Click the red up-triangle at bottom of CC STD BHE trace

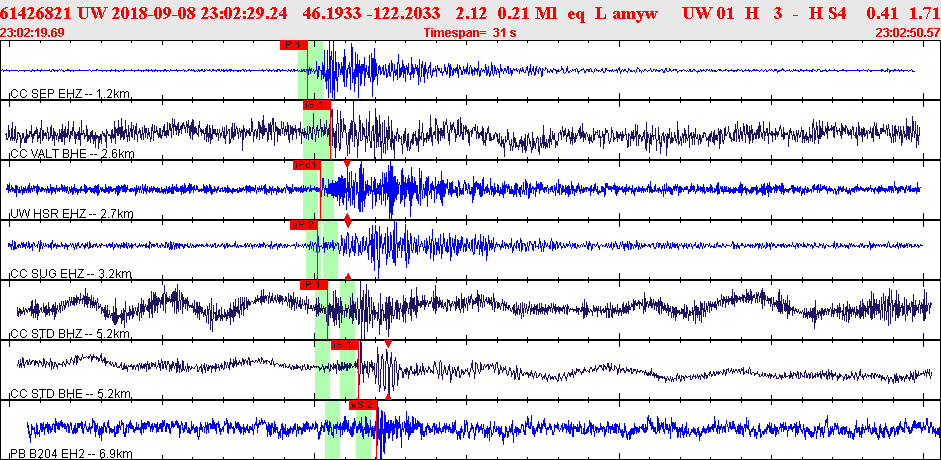point(388,396)
